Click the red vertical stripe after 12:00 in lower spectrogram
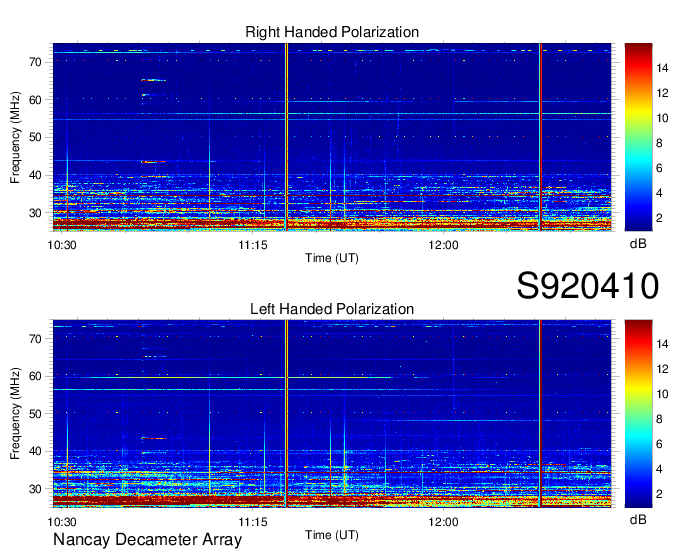Viewport: 680px width, 552px height. pos(541,414)
